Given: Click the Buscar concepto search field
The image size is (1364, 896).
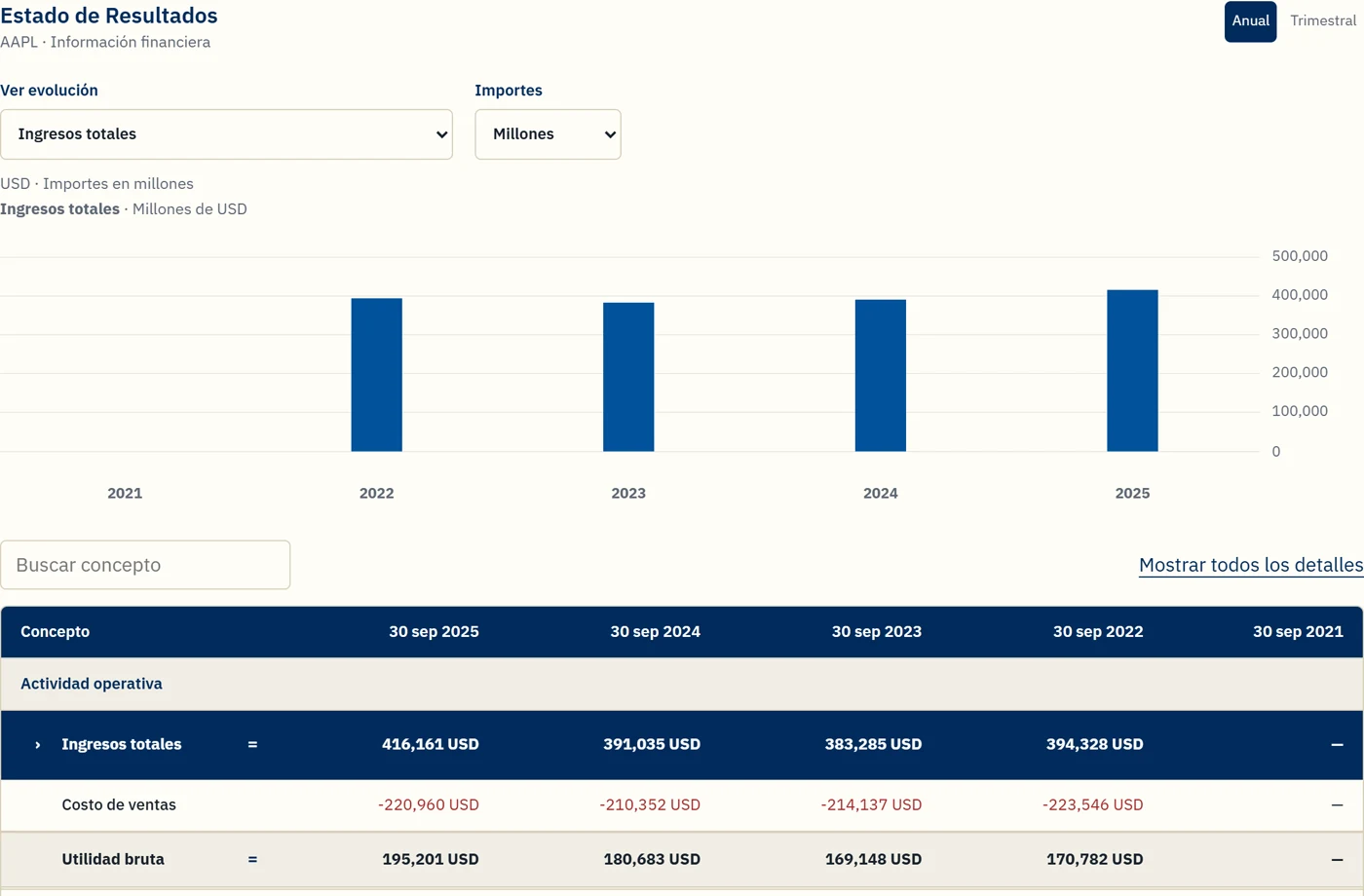Looking at the screenshot, I should point(145,565).
